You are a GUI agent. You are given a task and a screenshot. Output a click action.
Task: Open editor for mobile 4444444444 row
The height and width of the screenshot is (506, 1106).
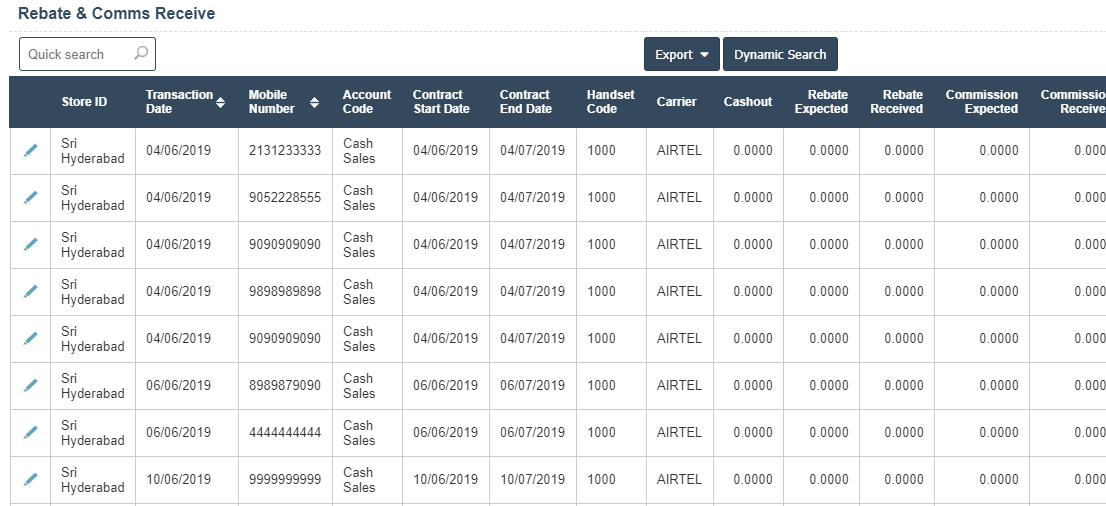[x=31, y=432]
